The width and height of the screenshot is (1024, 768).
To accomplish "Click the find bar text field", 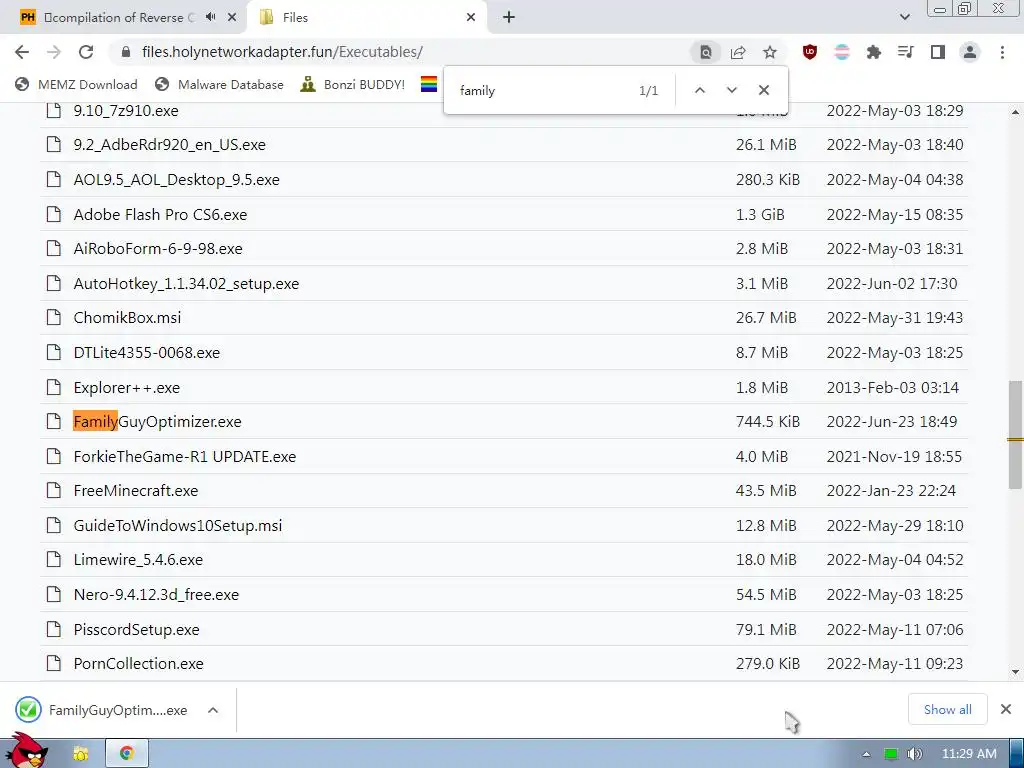I will pos(542,91).
